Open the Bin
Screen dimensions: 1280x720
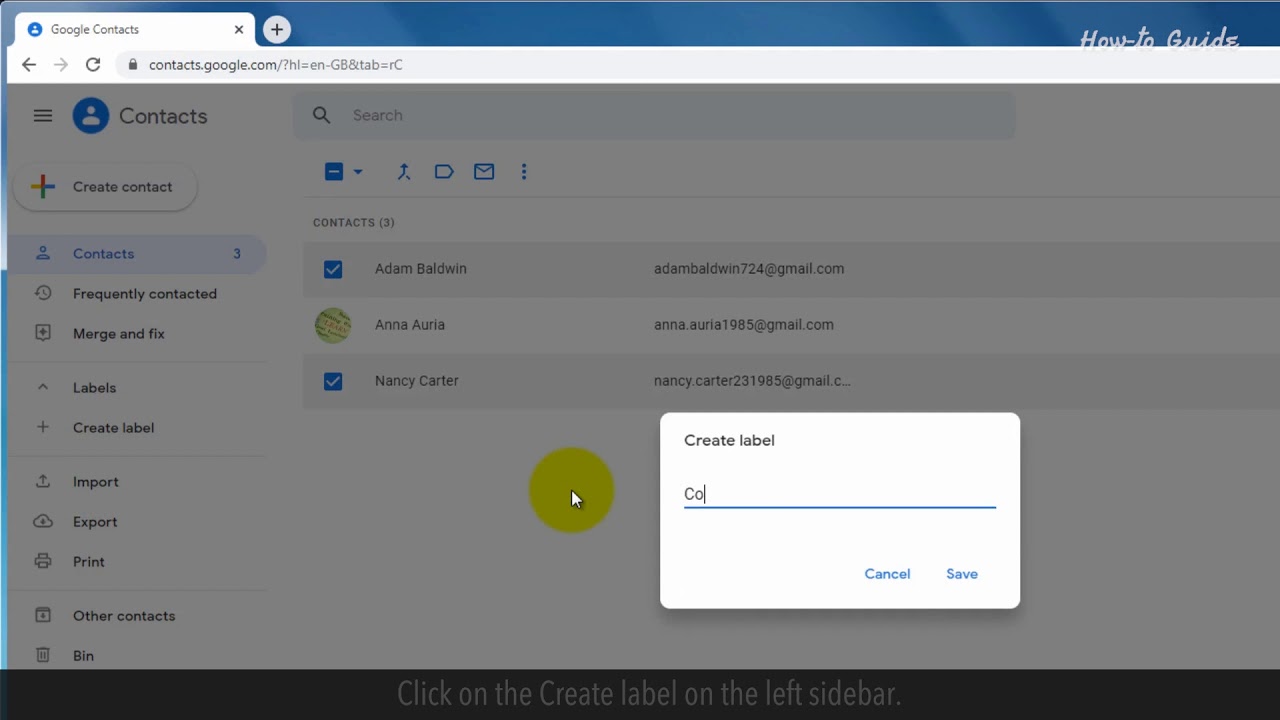[x=138, y=656]
